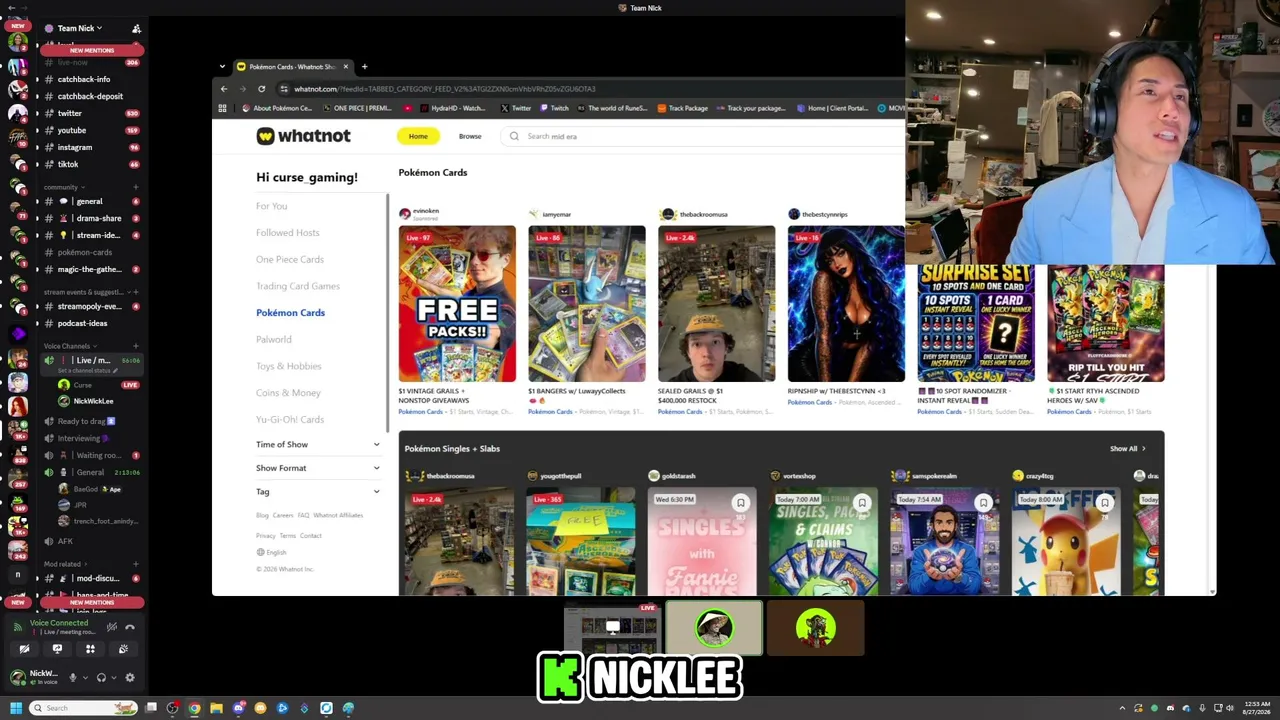
Task: Open the Whatnot Affiliates footer link
Action: click(338, 515)
